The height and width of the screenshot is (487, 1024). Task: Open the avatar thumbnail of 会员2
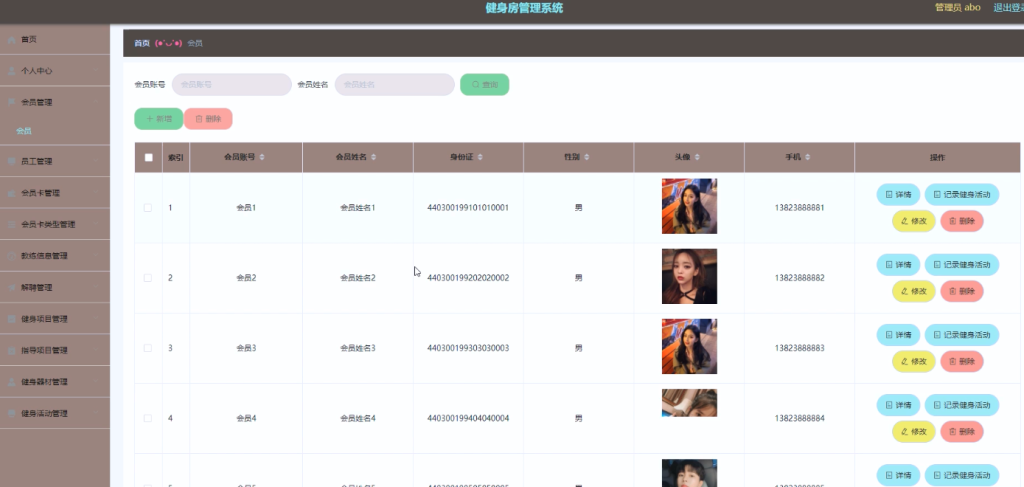pyautogui.click(x=689, y=276)
